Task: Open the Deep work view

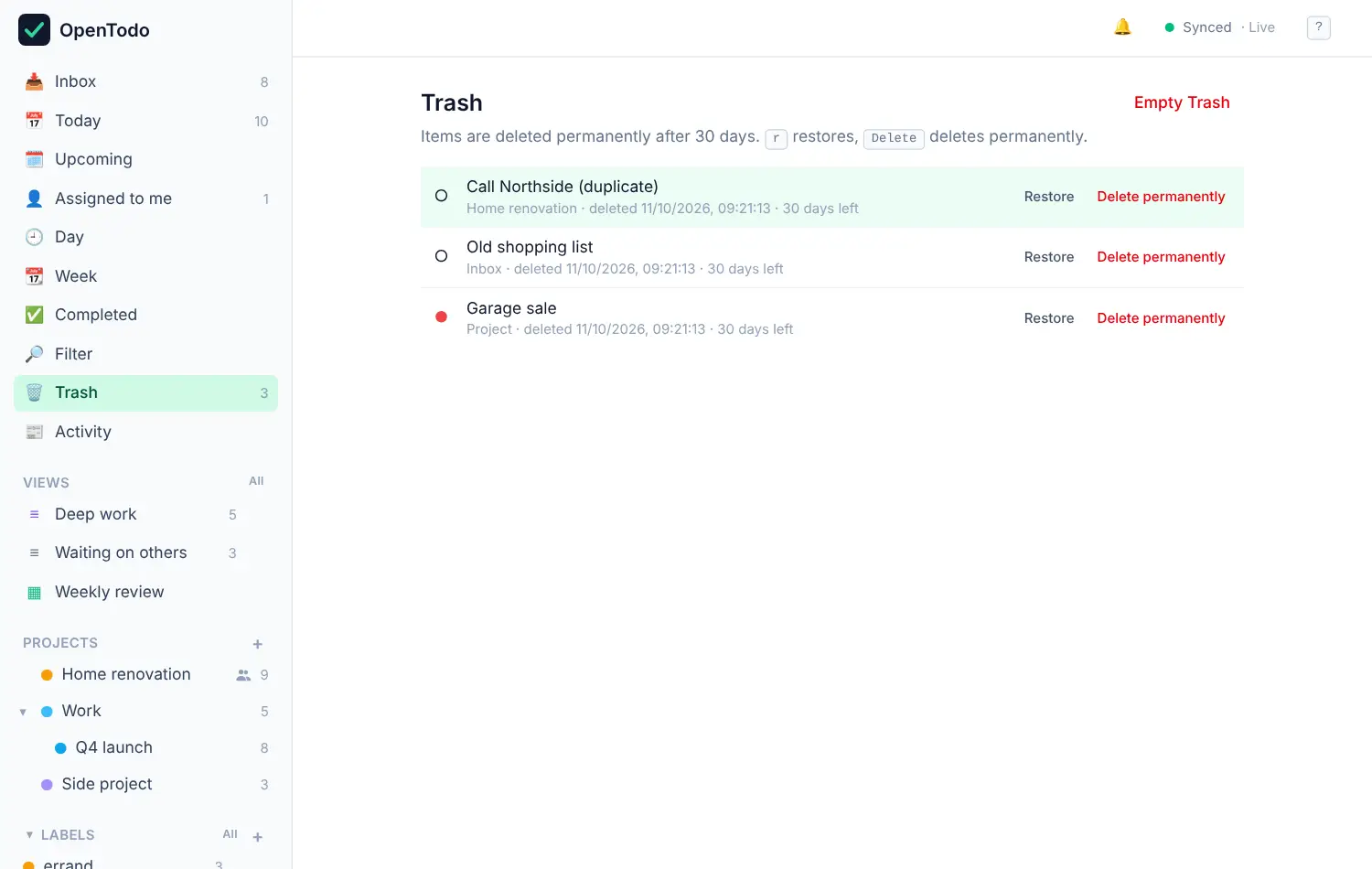Action: pyautogui.click(x=145, y=514)
